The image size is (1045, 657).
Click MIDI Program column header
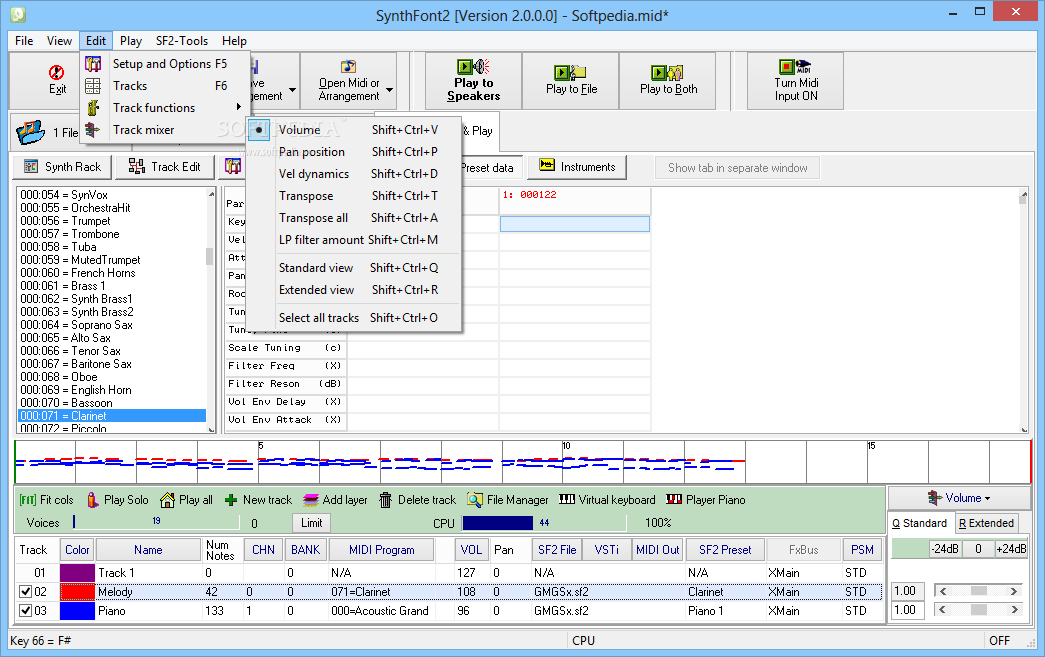381,550
